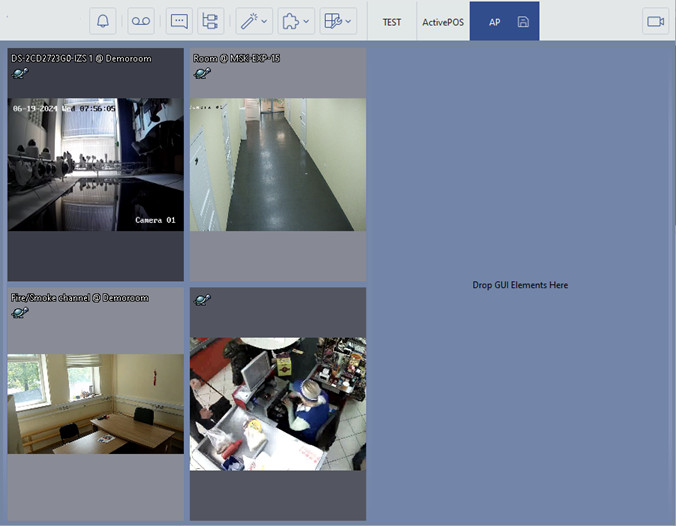The height and width of the screenshot is (526, 676).
Task: Click planet icon under Fire/Smoke channel title
Action: point(19,313)
